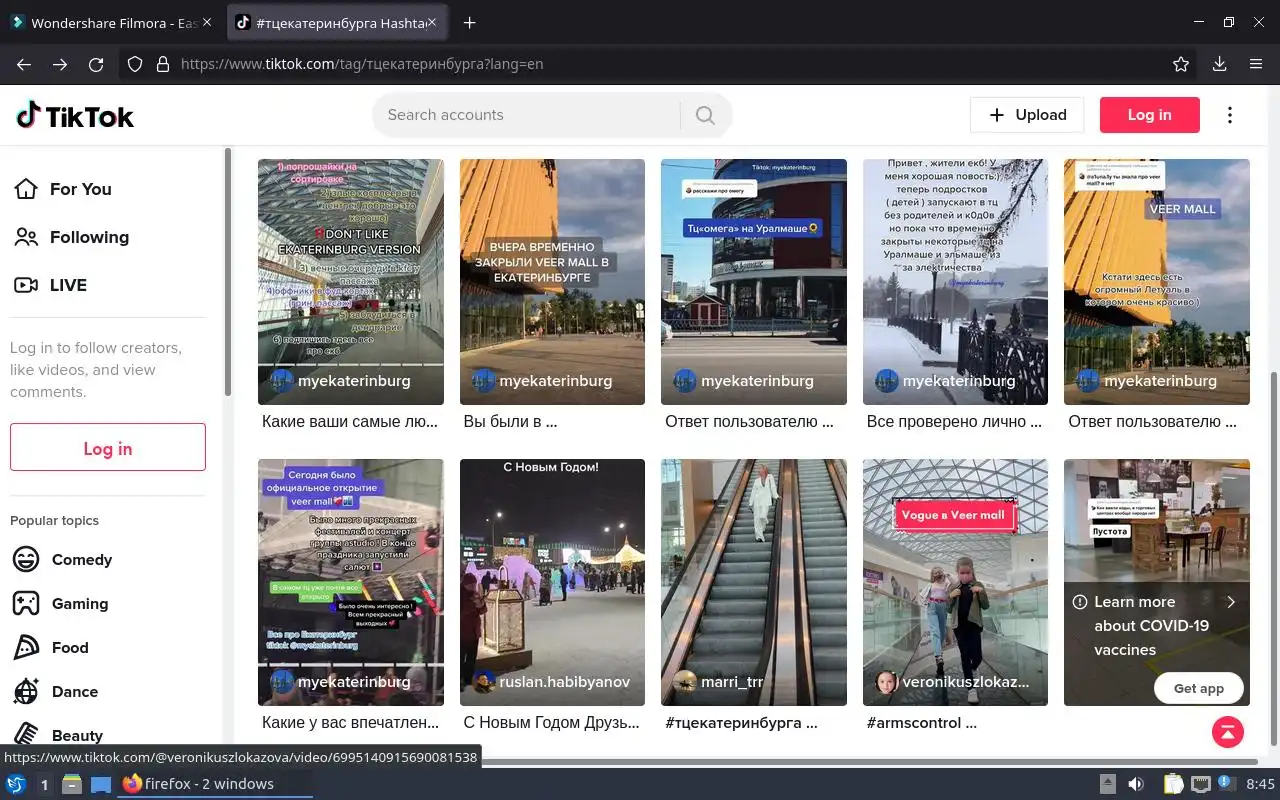This screenshot has width=1280, height=800.
Task: Open the Vogue в Veer mall video
Action: [955, 582]
